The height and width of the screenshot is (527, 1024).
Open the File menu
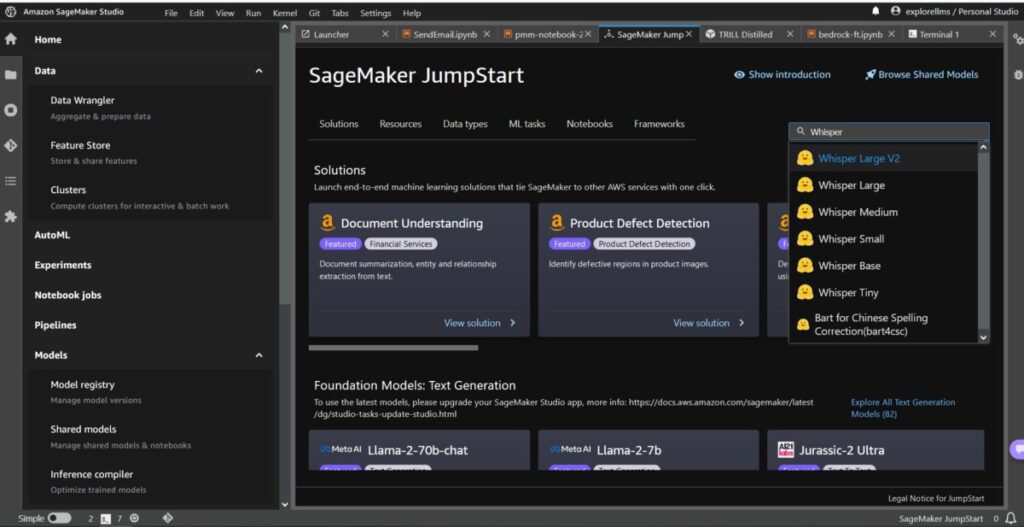point(171,13)
